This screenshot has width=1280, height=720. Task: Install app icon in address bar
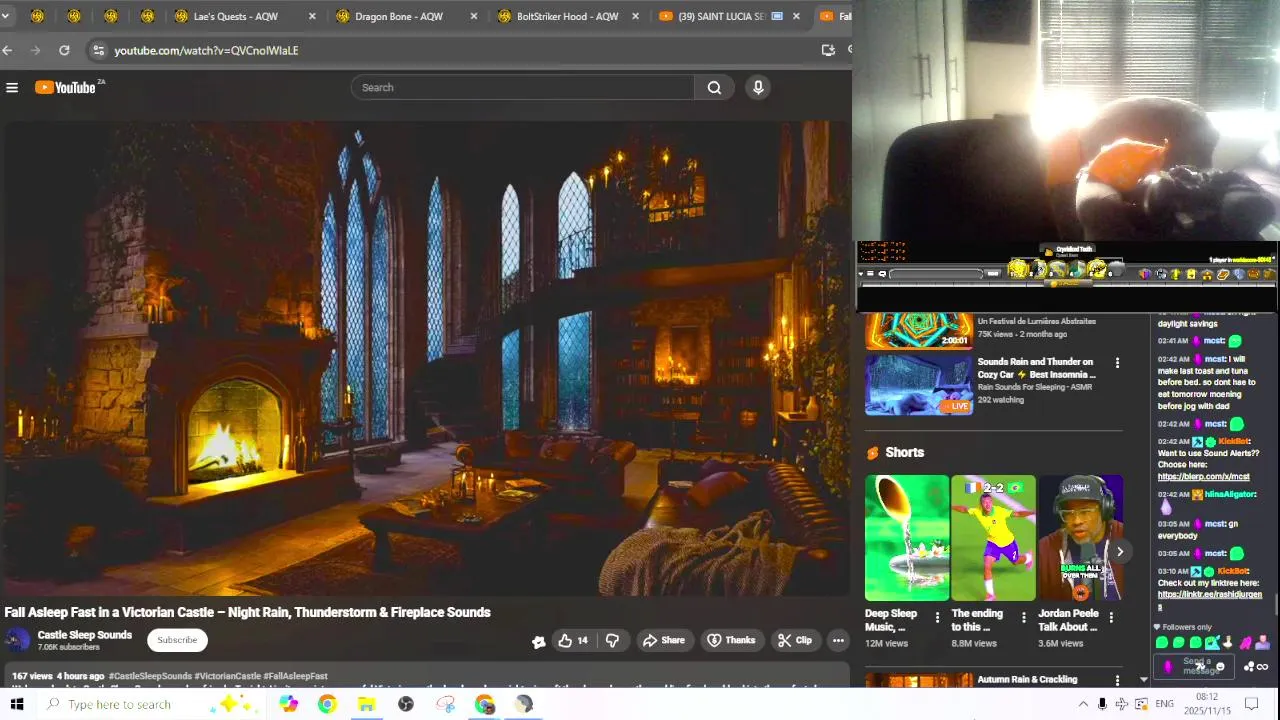tap(828, 50)
